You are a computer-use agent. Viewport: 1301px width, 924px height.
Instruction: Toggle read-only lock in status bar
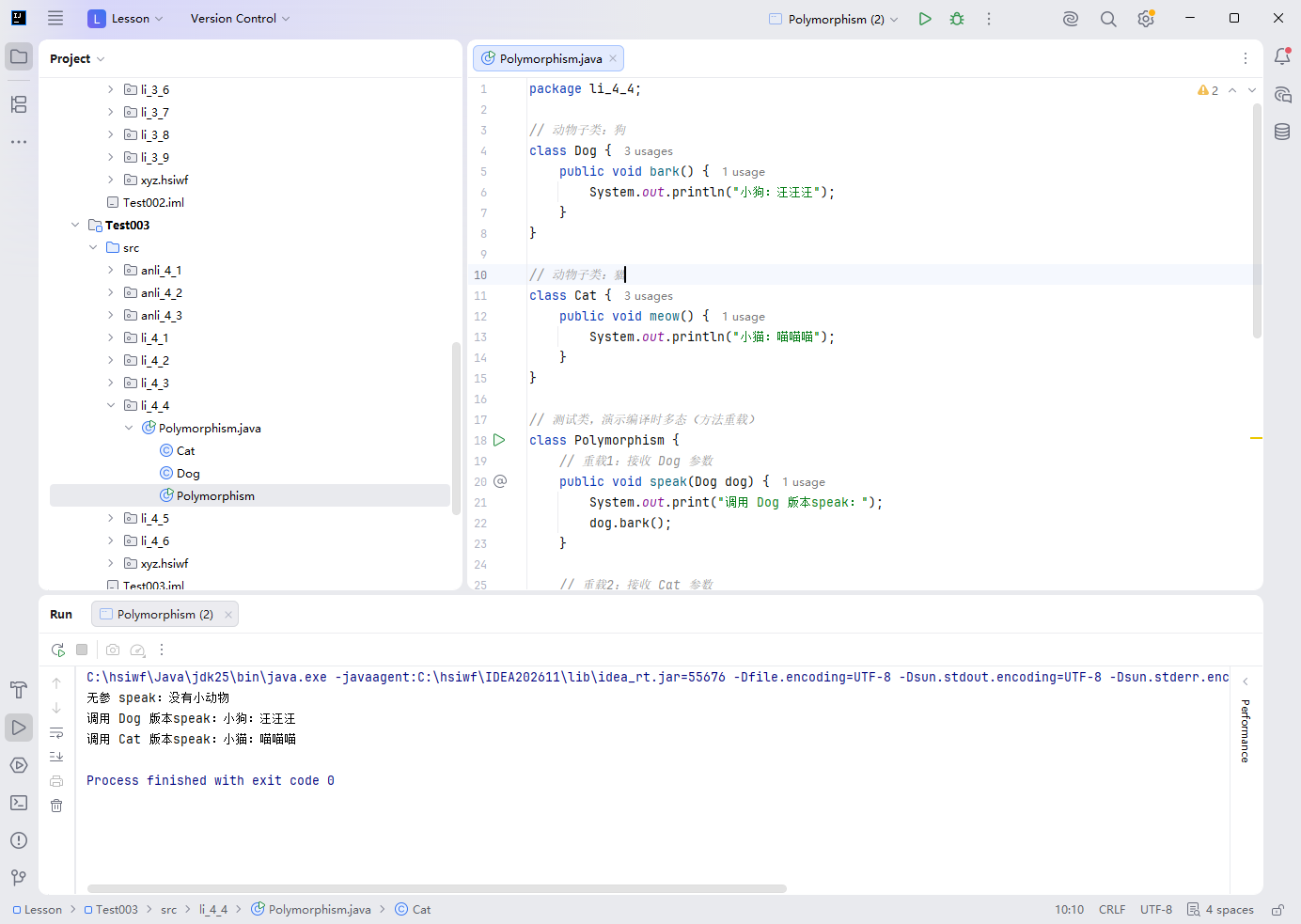pos(1277,910)
